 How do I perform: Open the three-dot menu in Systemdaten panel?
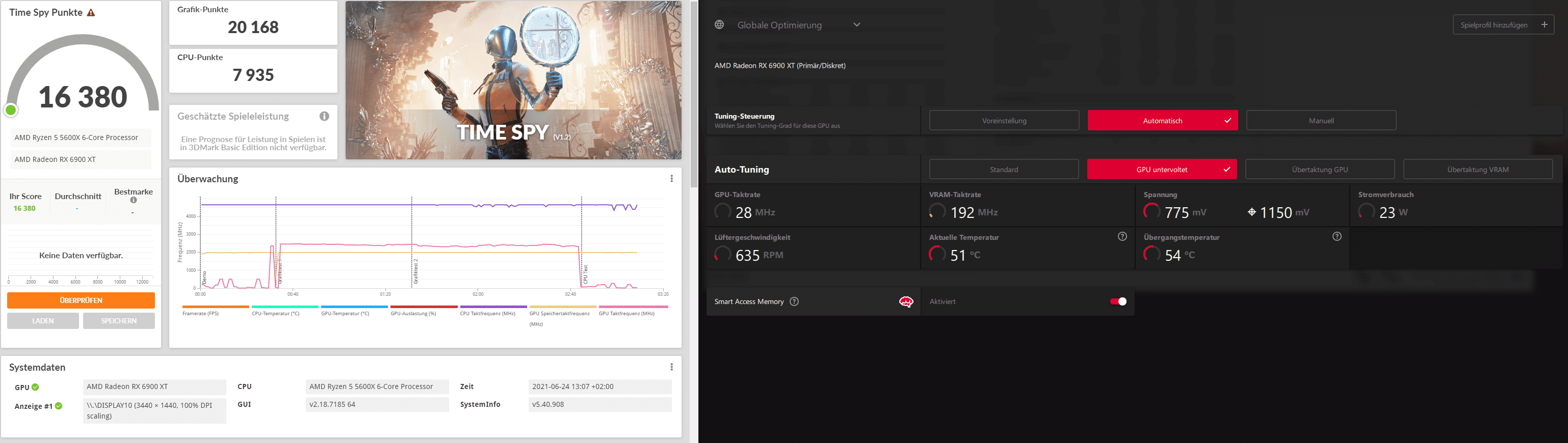671,367
